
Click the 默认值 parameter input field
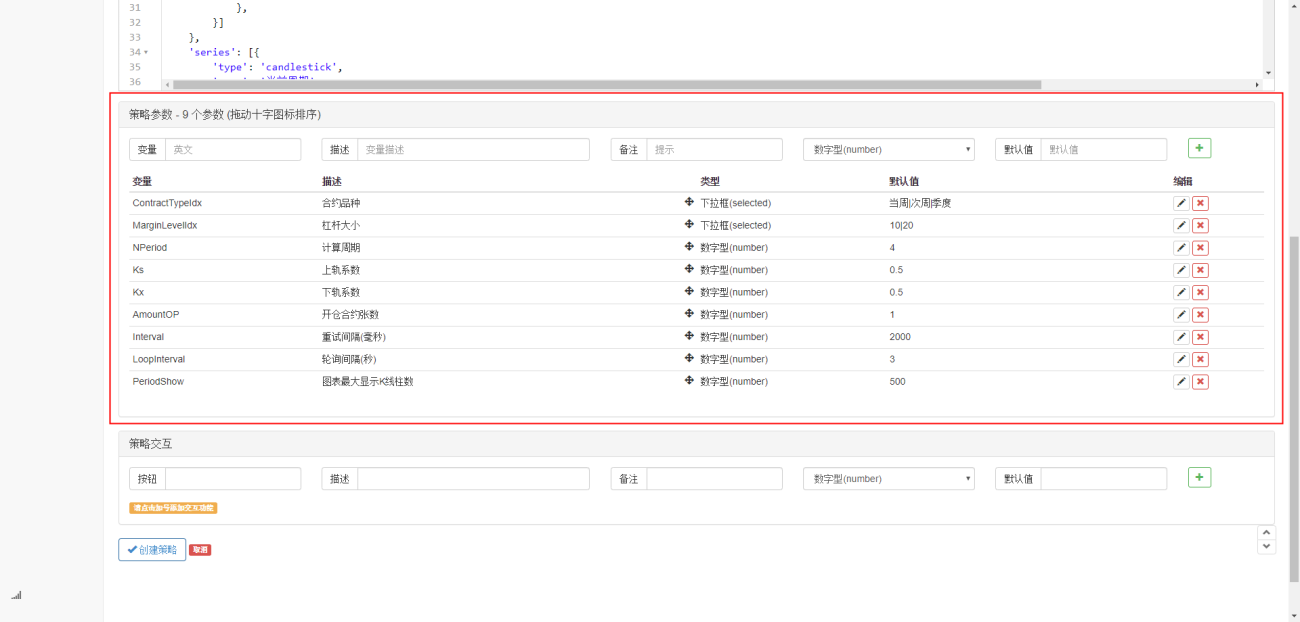1103,149
